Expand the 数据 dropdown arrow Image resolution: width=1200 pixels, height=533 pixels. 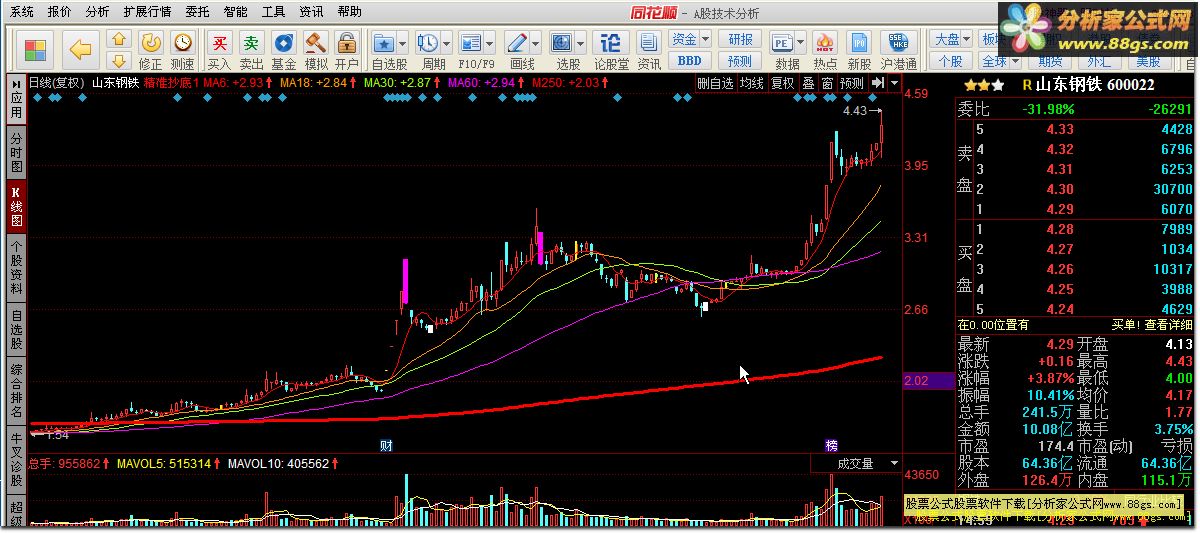(801, 43)
